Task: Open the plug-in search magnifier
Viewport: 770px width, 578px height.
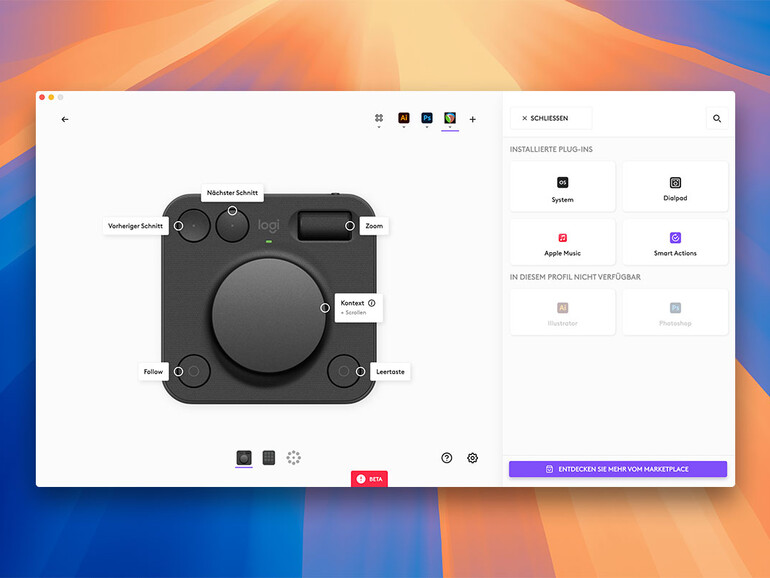Action: (717, 118)
